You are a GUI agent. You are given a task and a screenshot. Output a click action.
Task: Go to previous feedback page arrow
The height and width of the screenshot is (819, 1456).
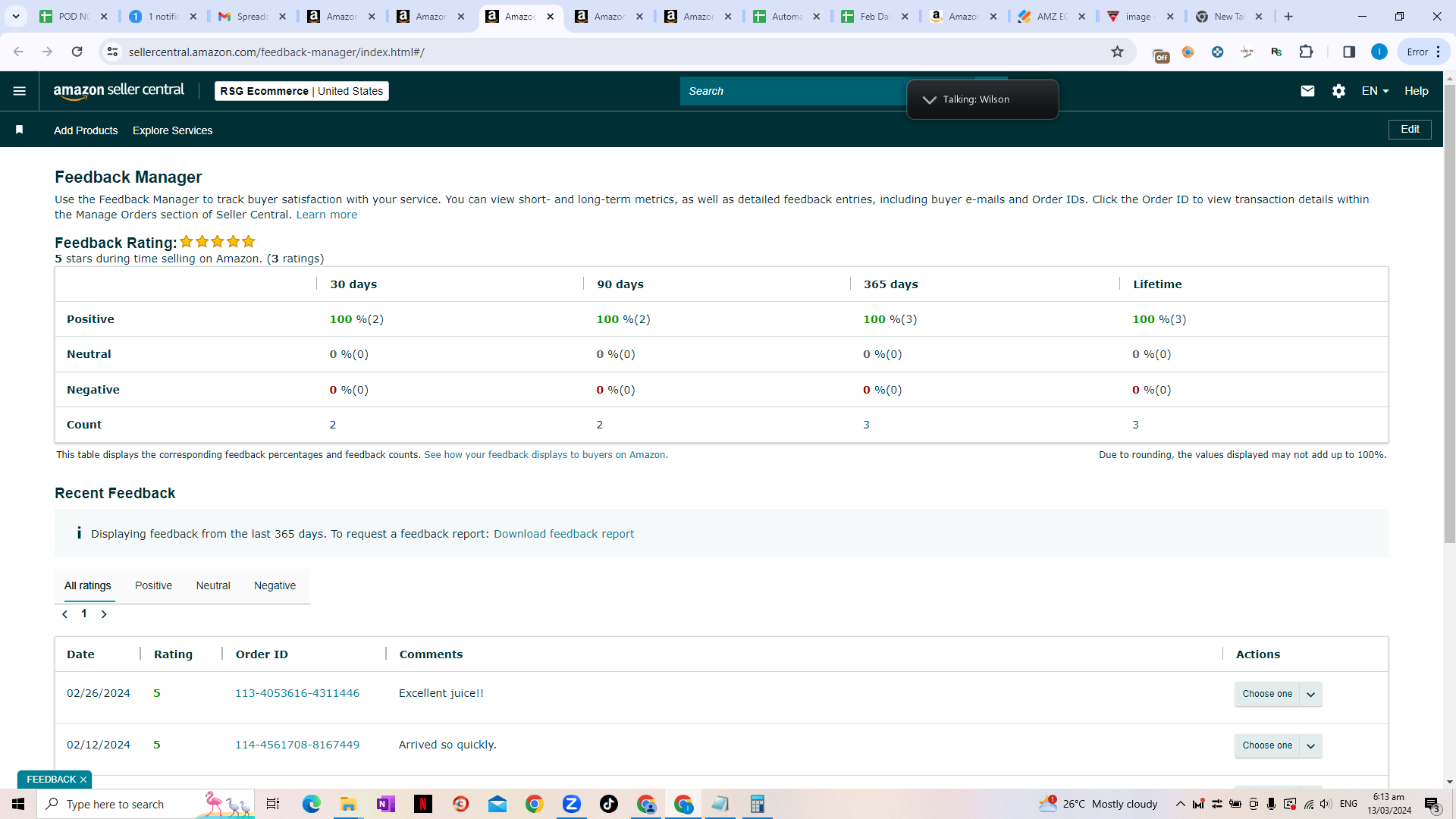65,614
